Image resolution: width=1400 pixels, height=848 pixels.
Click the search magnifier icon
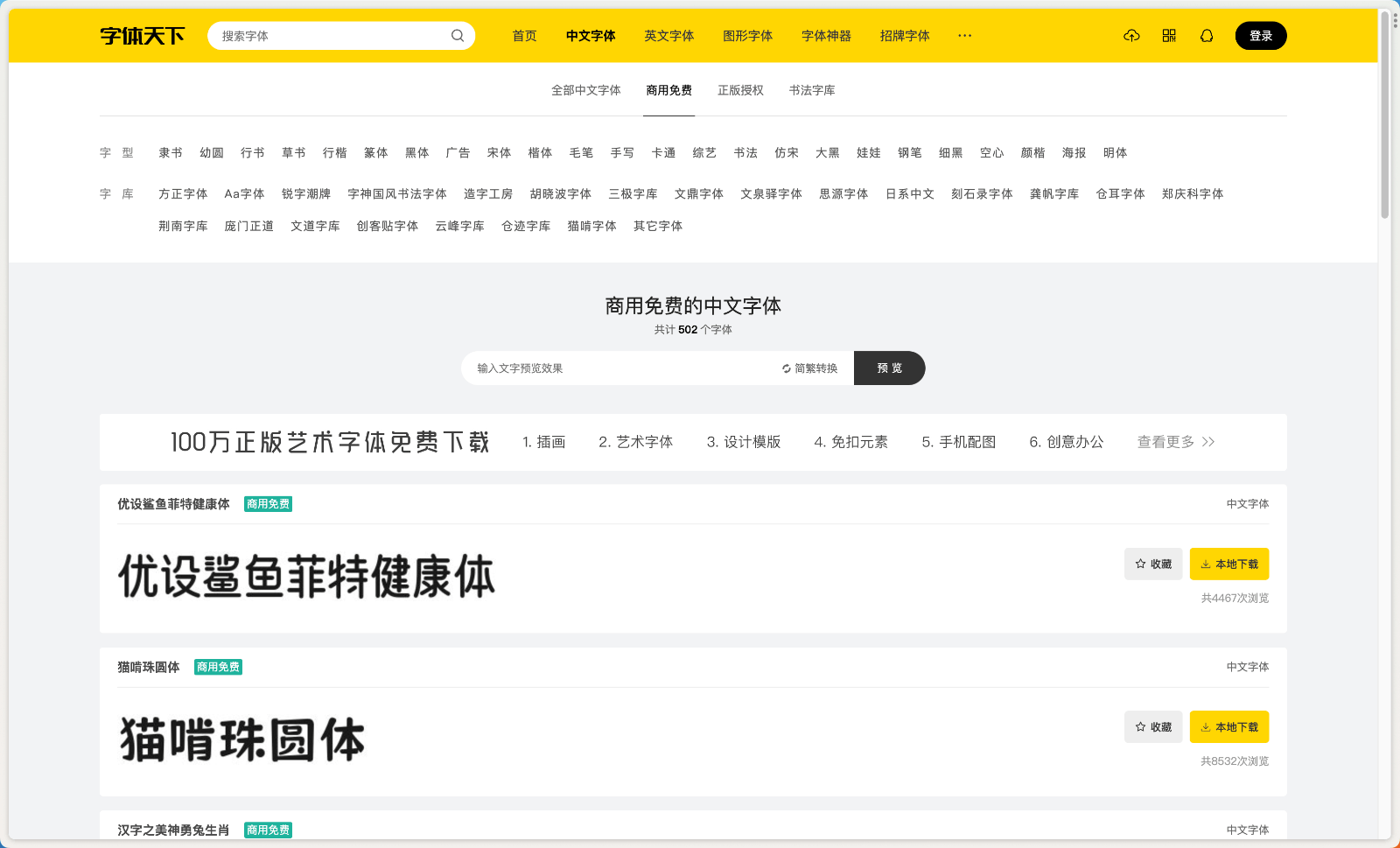tap(457, 36)
